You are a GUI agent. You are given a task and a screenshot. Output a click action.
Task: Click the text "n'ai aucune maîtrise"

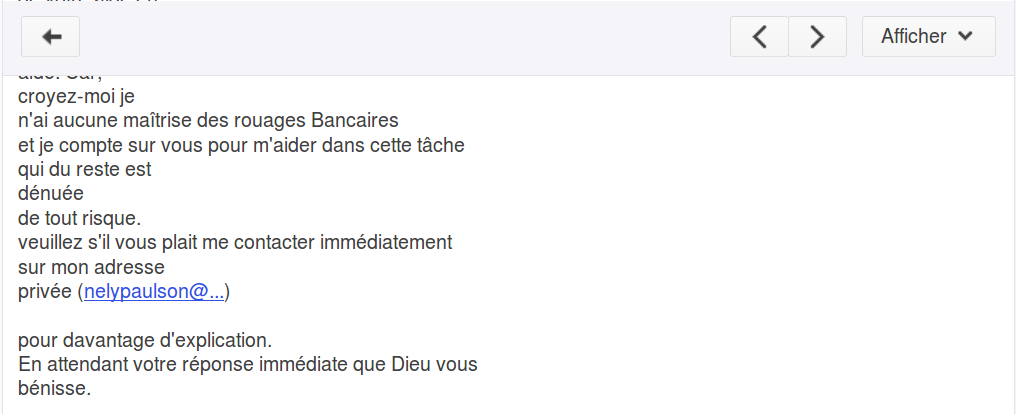pos(100,121)
